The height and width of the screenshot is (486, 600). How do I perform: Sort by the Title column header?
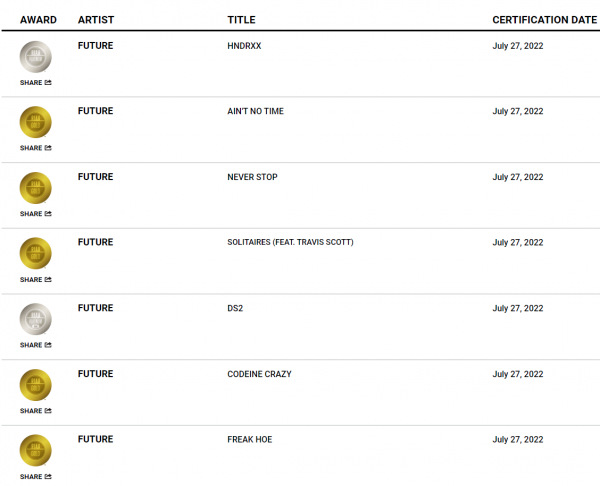click(241, 20)
